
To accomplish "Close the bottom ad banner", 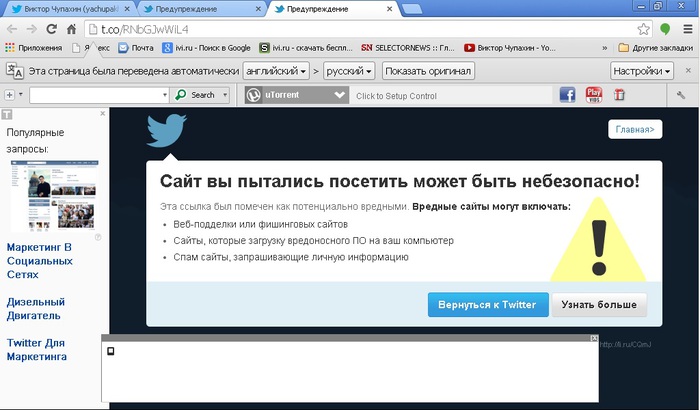I will 594,339.
